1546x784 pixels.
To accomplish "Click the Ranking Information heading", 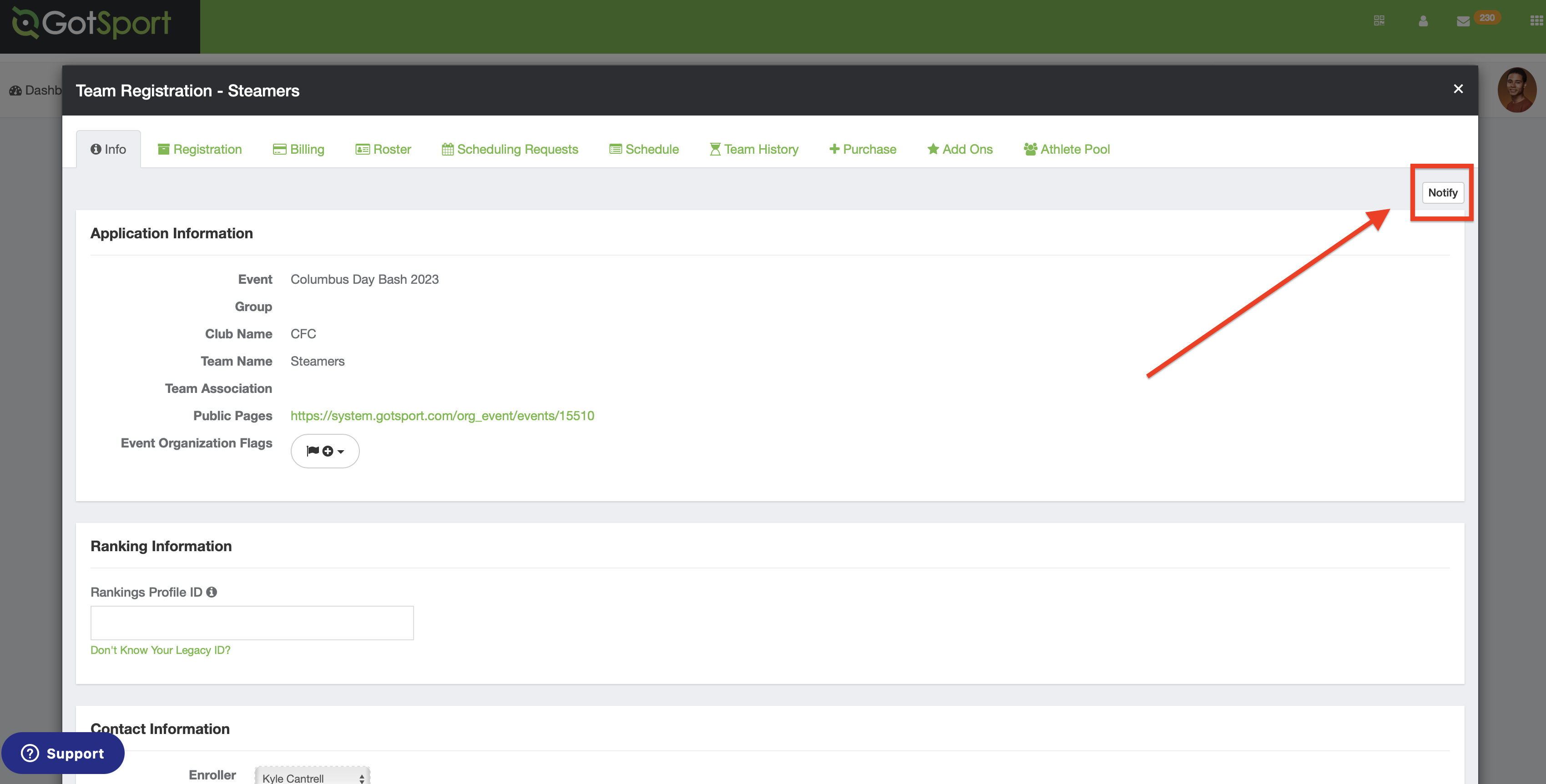I will [x=161, y=546].
